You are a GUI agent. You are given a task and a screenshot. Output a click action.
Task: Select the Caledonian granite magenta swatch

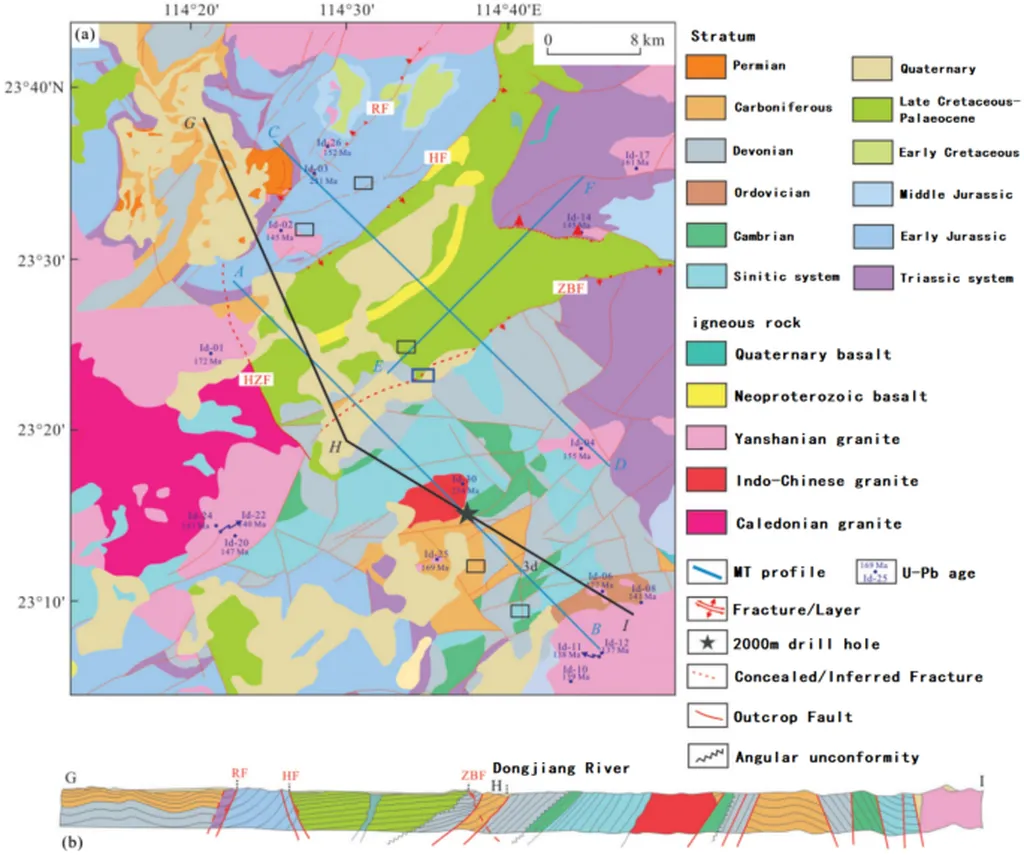click(704, 522)
